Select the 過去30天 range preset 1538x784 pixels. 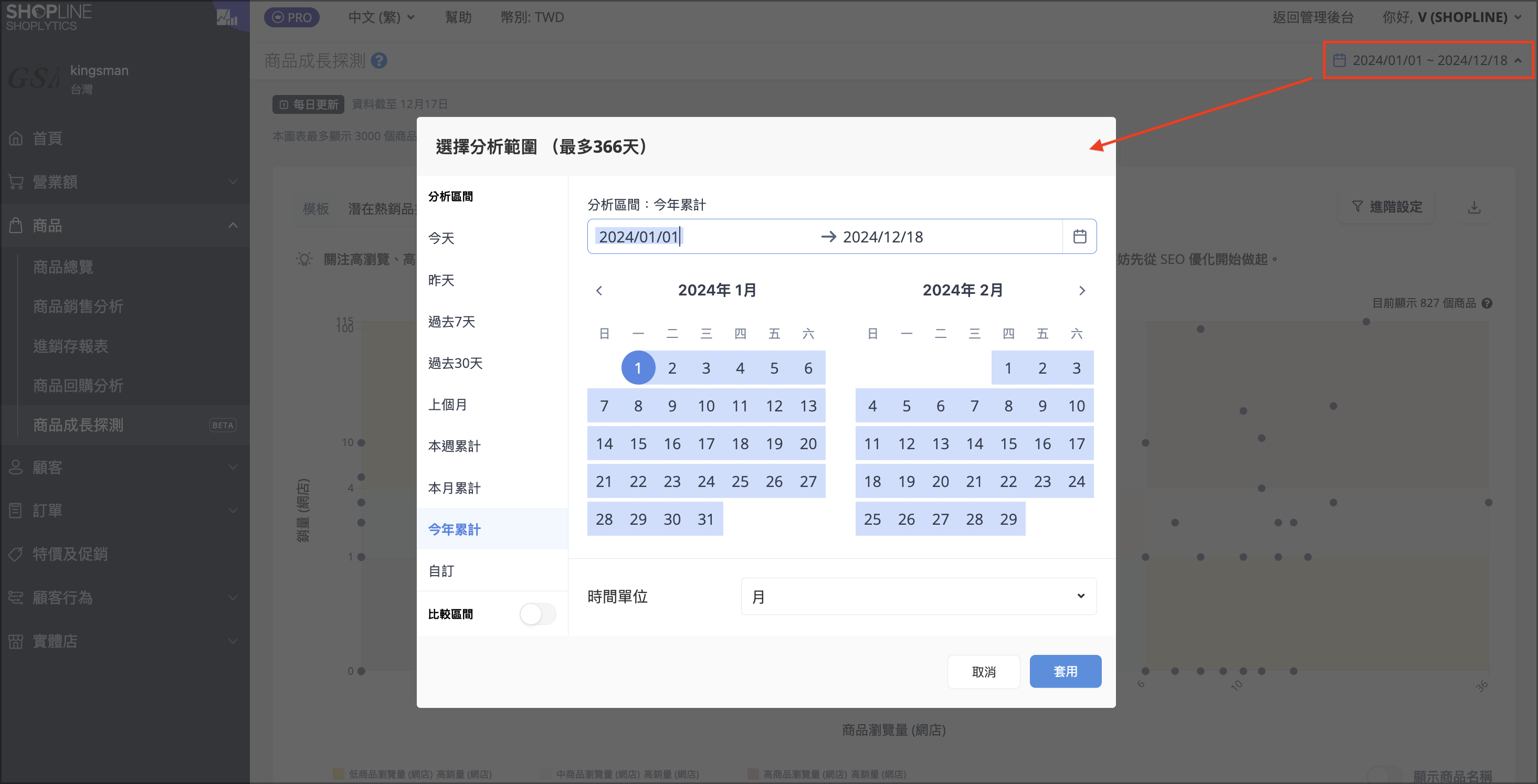[492, 363]
